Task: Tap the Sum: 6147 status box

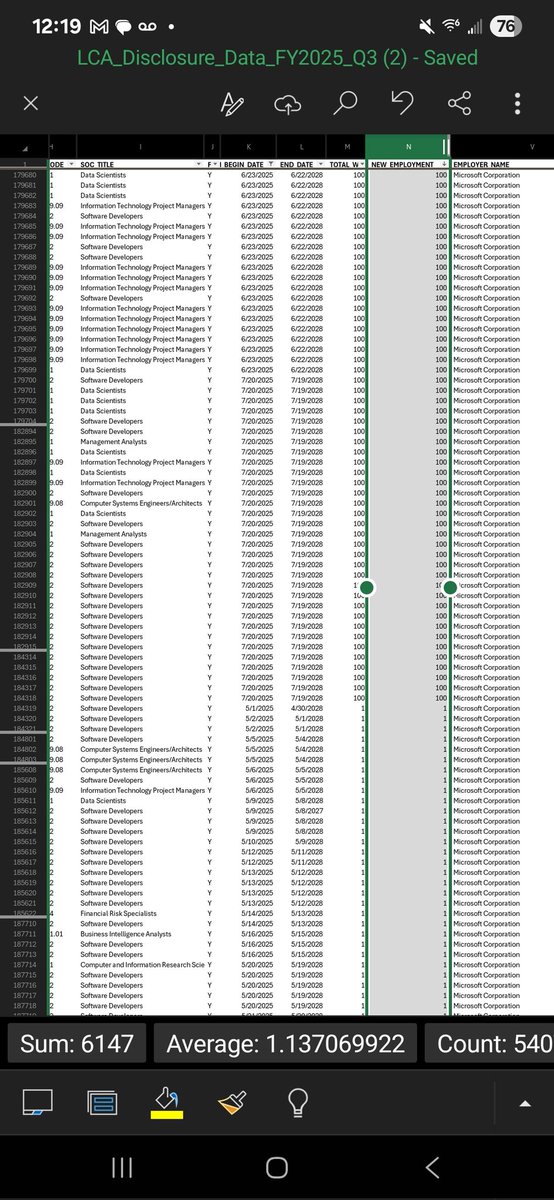Action: coord(77,1044)
